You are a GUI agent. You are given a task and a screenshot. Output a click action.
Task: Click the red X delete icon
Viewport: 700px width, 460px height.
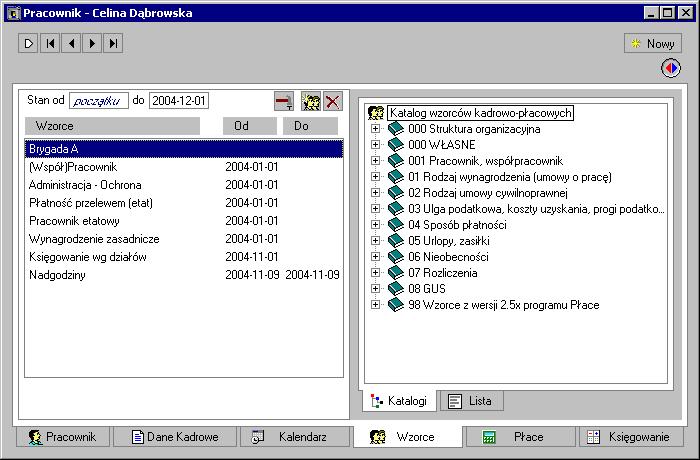333,101
